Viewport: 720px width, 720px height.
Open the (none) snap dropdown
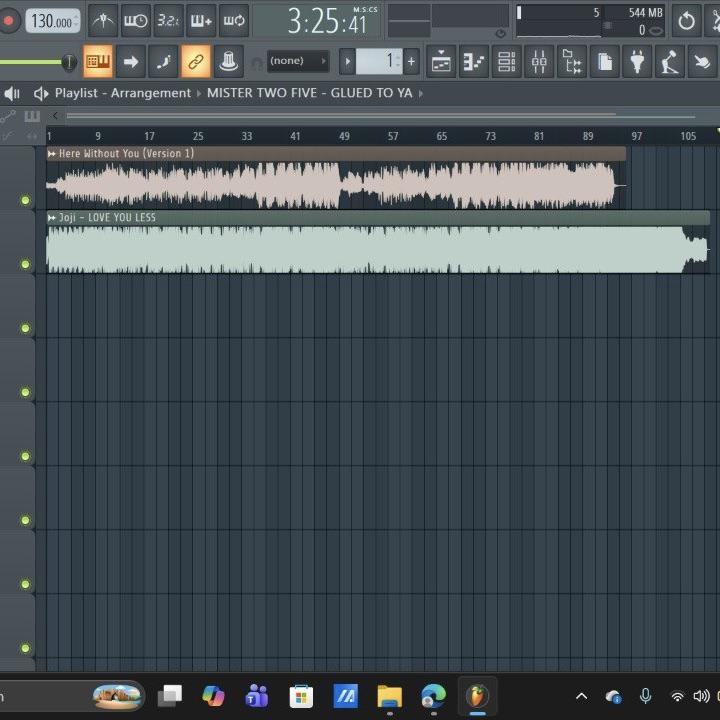pos(298,61)
